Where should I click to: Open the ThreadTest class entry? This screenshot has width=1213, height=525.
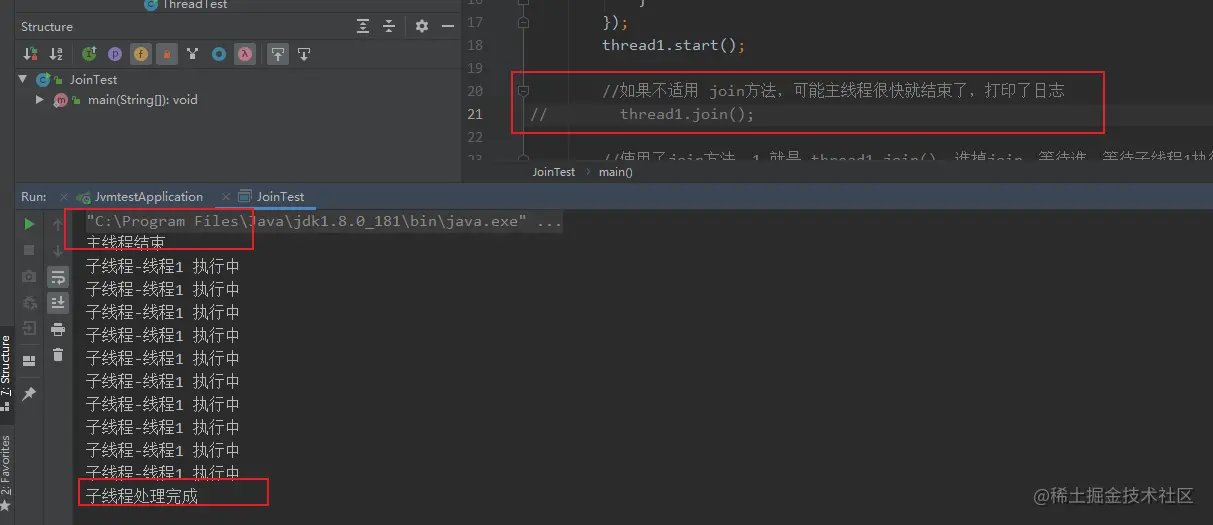click(194, 5)
